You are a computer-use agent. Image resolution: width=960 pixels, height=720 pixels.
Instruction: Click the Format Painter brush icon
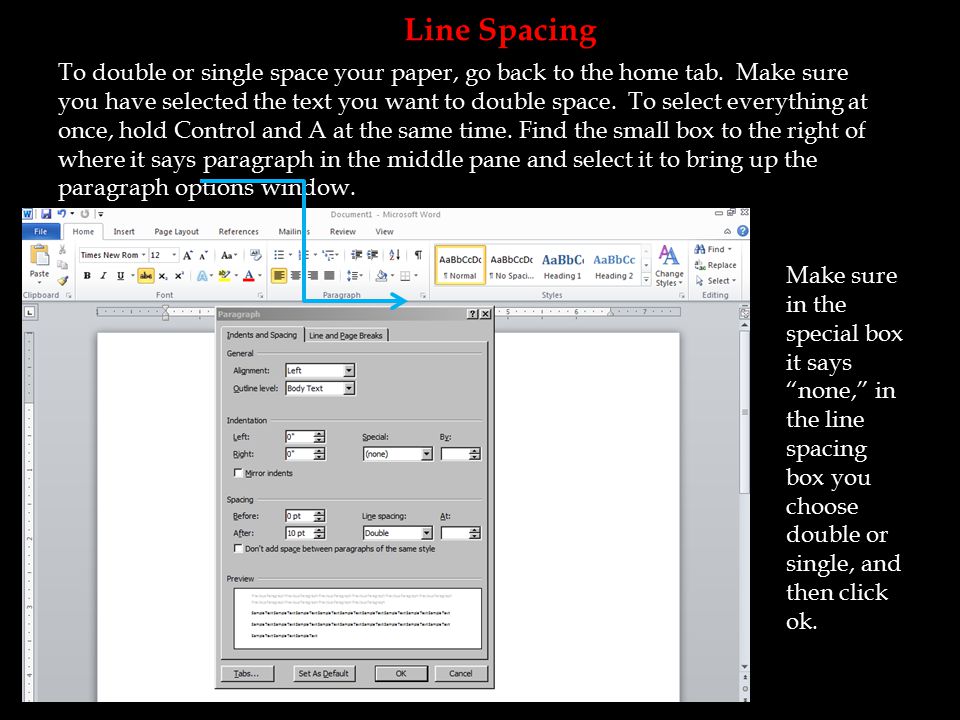(62, 280)
